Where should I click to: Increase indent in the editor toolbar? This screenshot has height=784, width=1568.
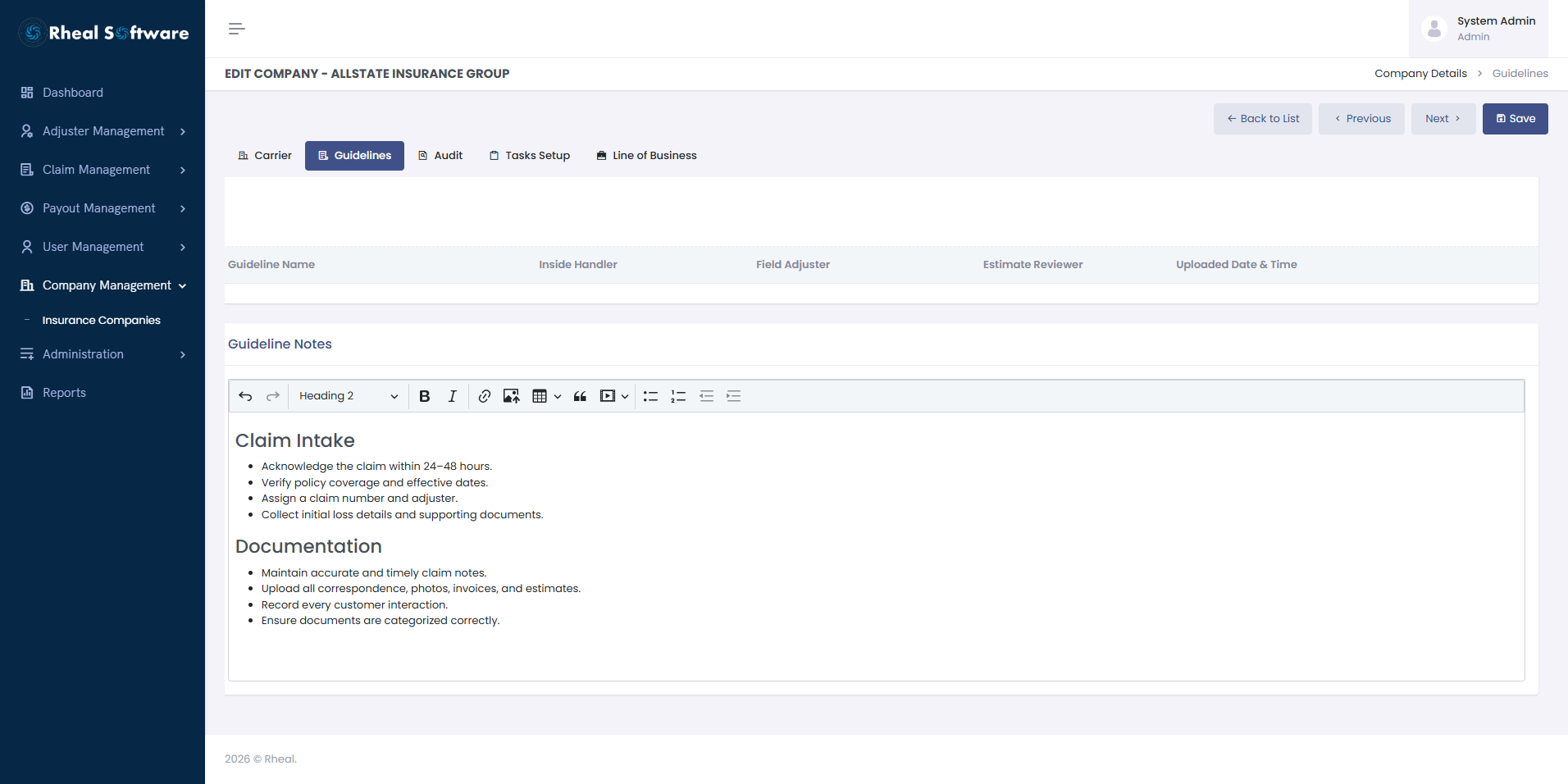(734, 396)
